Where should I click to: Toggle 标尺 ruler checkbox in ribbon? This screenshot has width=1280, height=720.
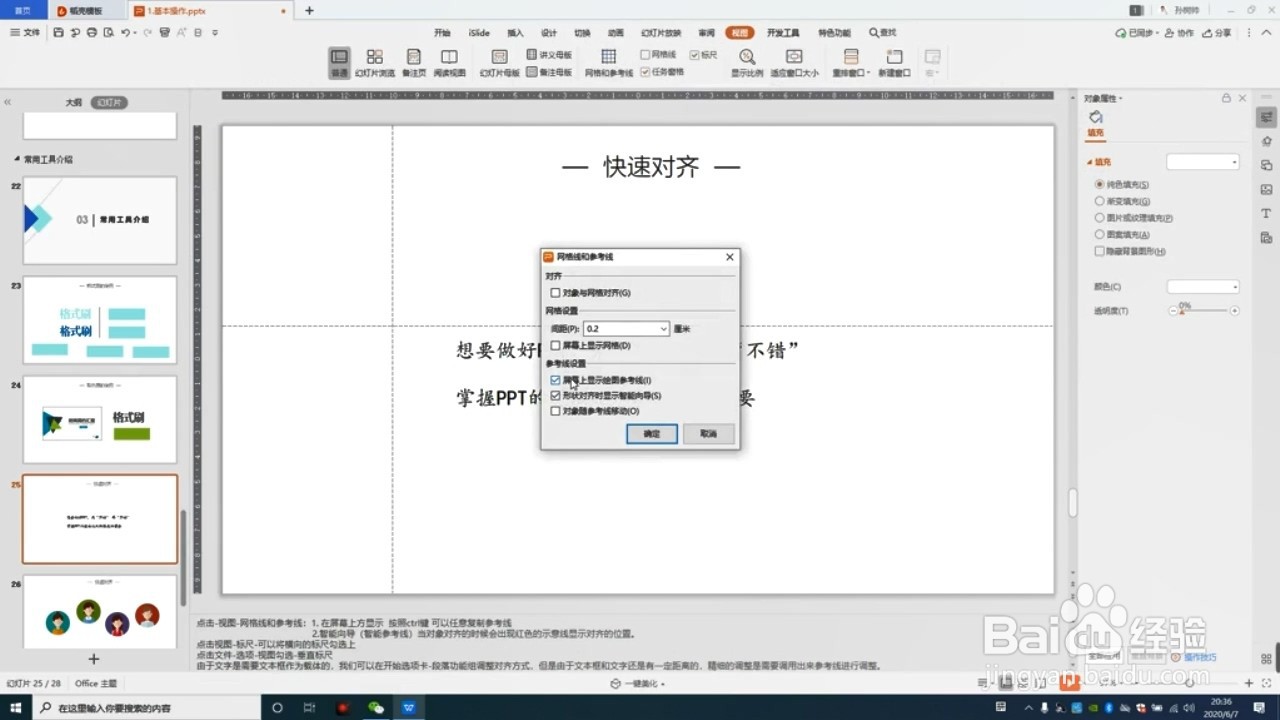pos(695,55)
